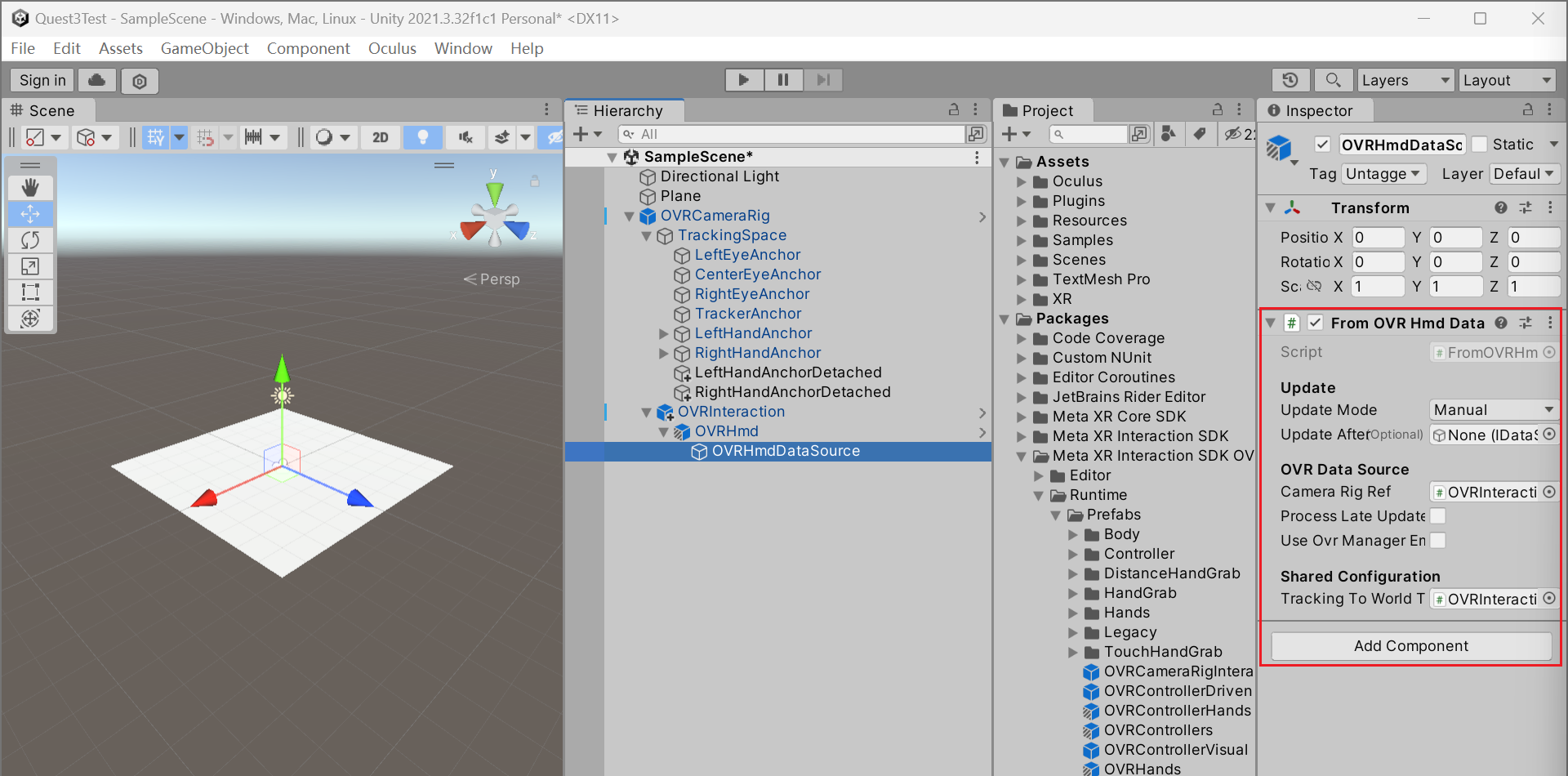Select Directional Light in Hierarchy
This screenshot has width=1568, height=776.
click(719, 176)
